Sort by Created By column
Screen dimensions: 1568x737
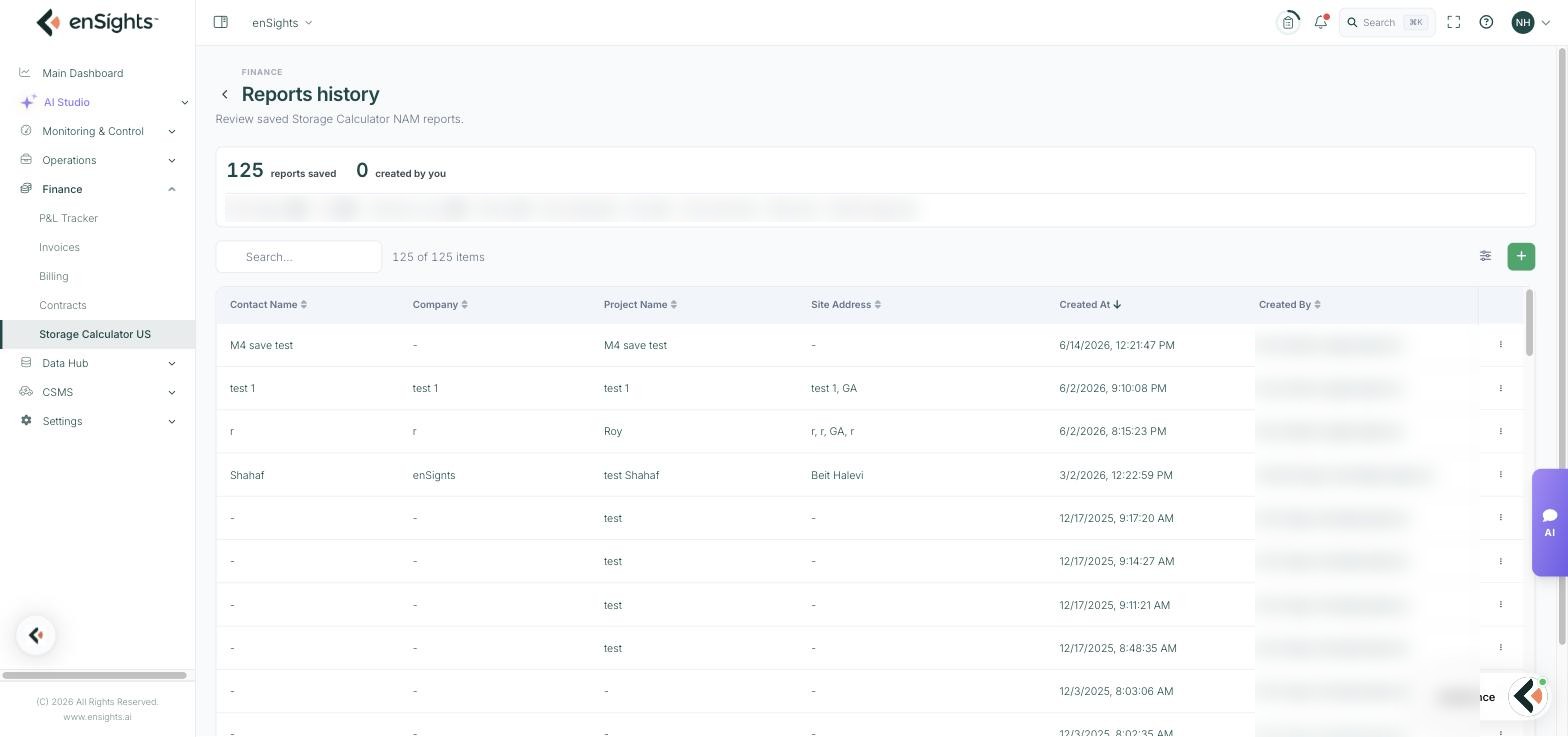click(1290, 304)
